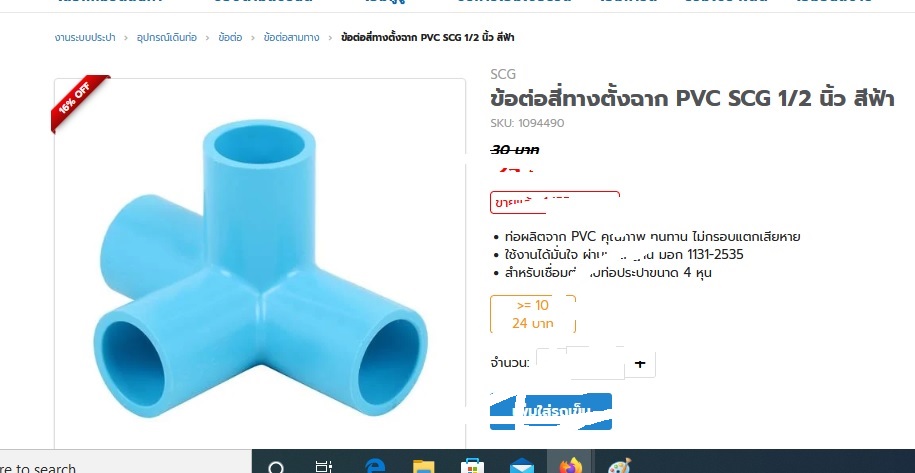This screenshot has width=915, height=473.
Task: Launch Microsoft Edge from taskbar
Action: click(x=375, y=467)
